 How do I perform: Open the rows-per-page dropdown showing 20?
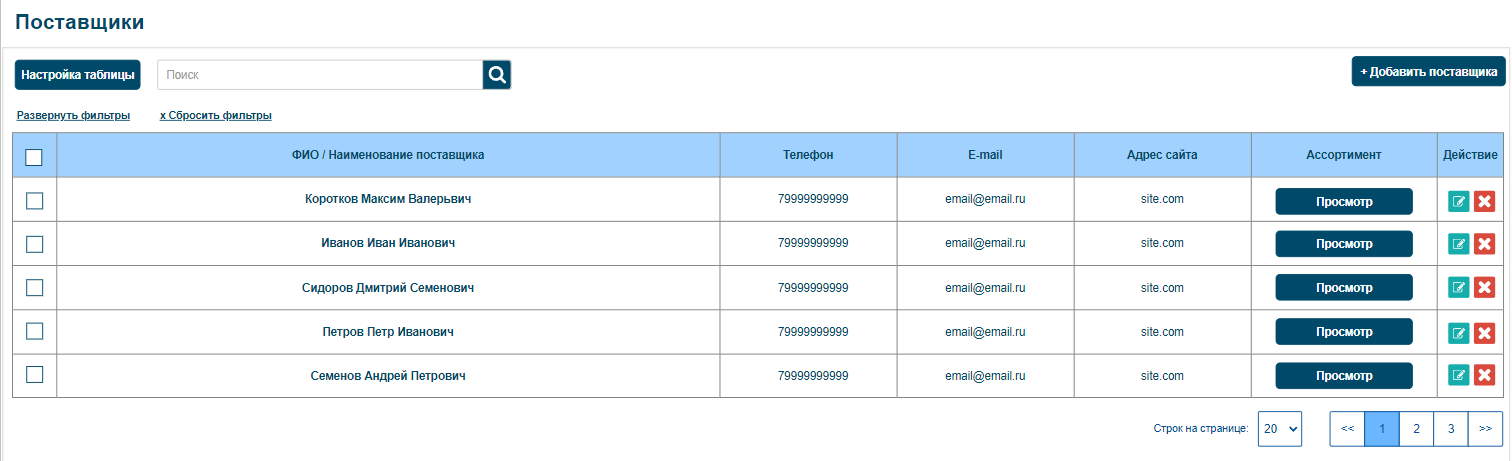pyautogui.click(x=1280, y=428)
